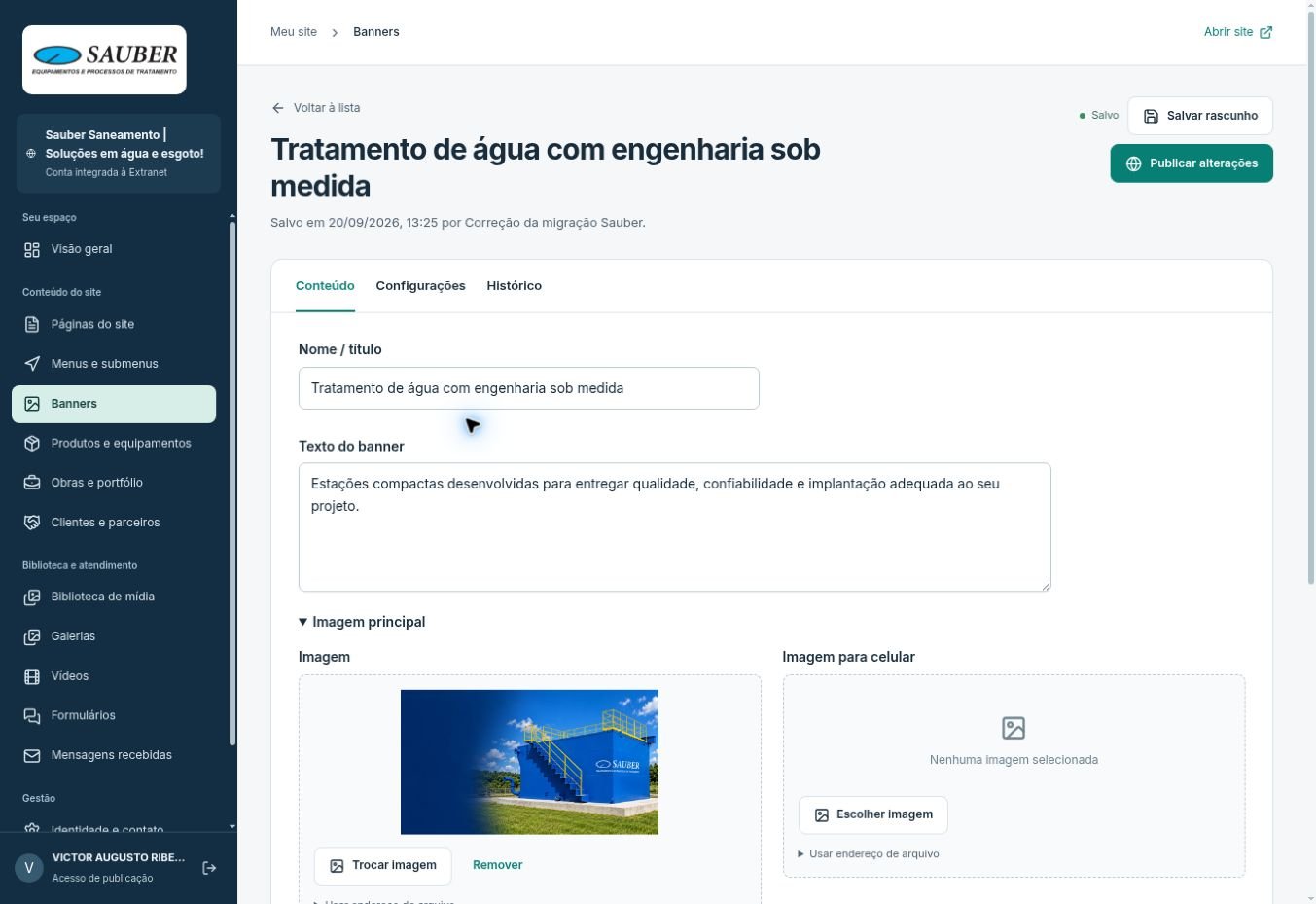
Task: Click the Formulários chat icon
Action: point(32,716)
